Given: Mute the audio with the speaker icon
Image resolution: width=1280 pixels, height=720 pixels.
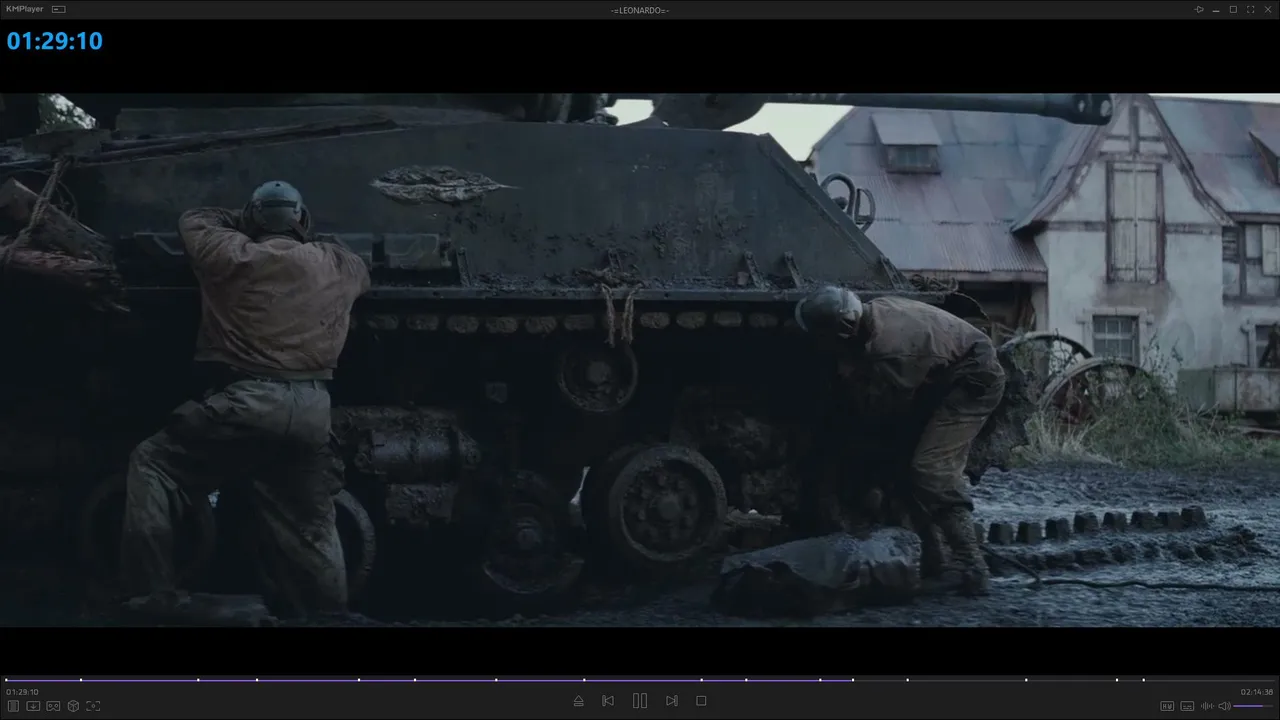Looking at the screenshot, I should 1224,706.
